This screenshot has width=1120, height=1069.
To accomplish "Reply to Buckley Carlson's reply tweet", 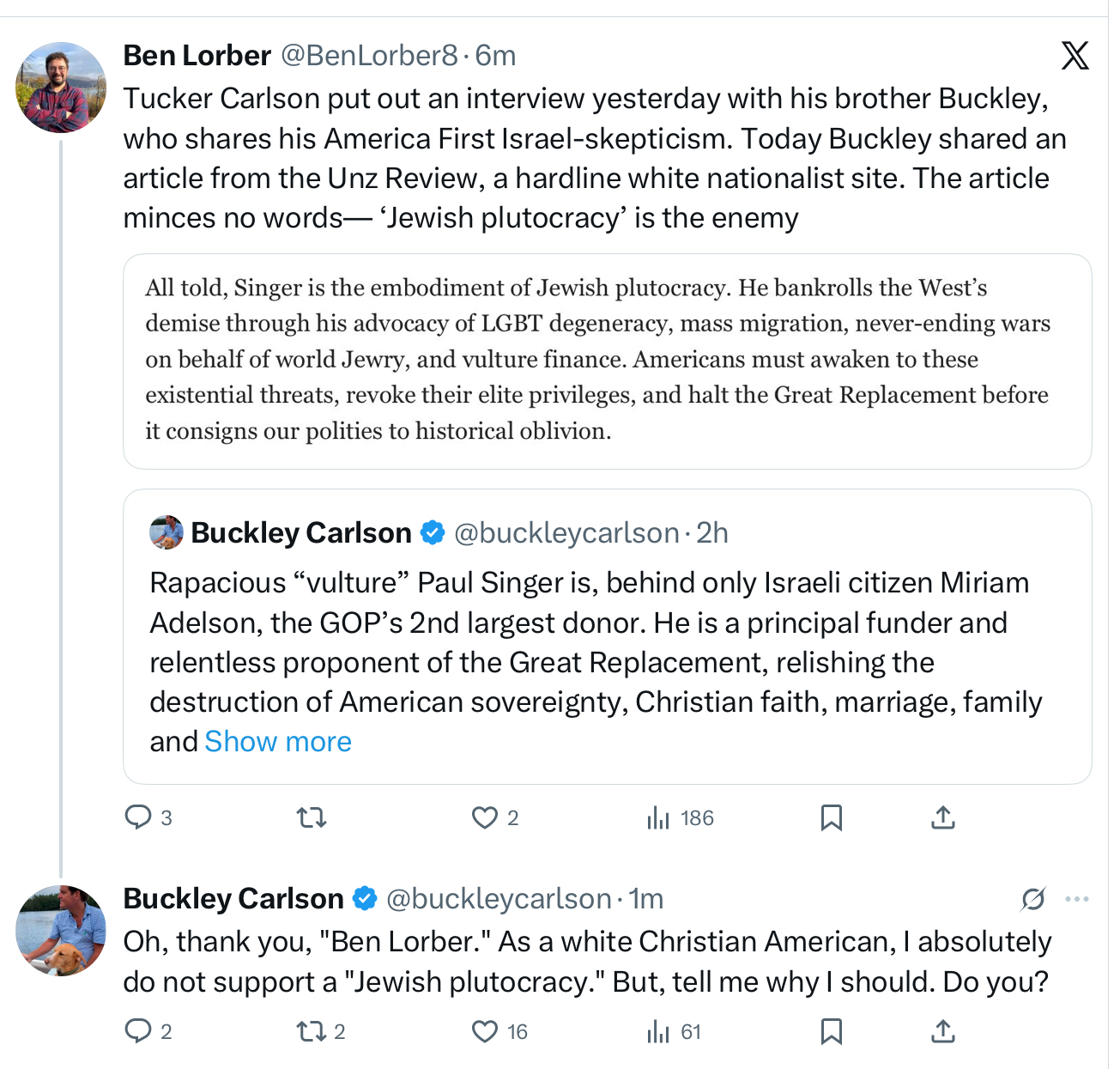I will pos(138,1030).
